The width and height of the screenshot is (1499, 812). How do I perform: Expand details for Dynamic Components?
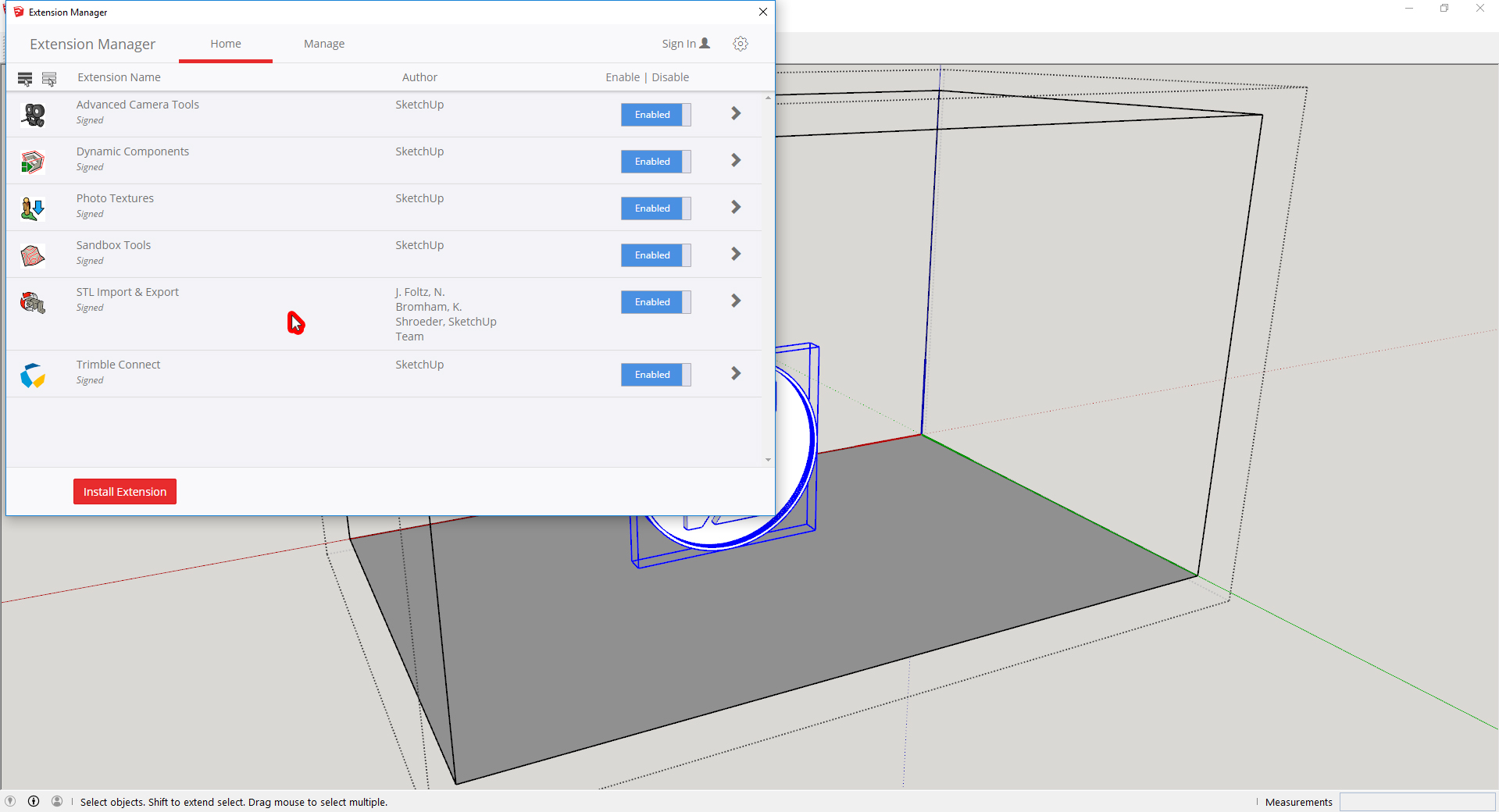pyautogui.click(x=736, y=161)
